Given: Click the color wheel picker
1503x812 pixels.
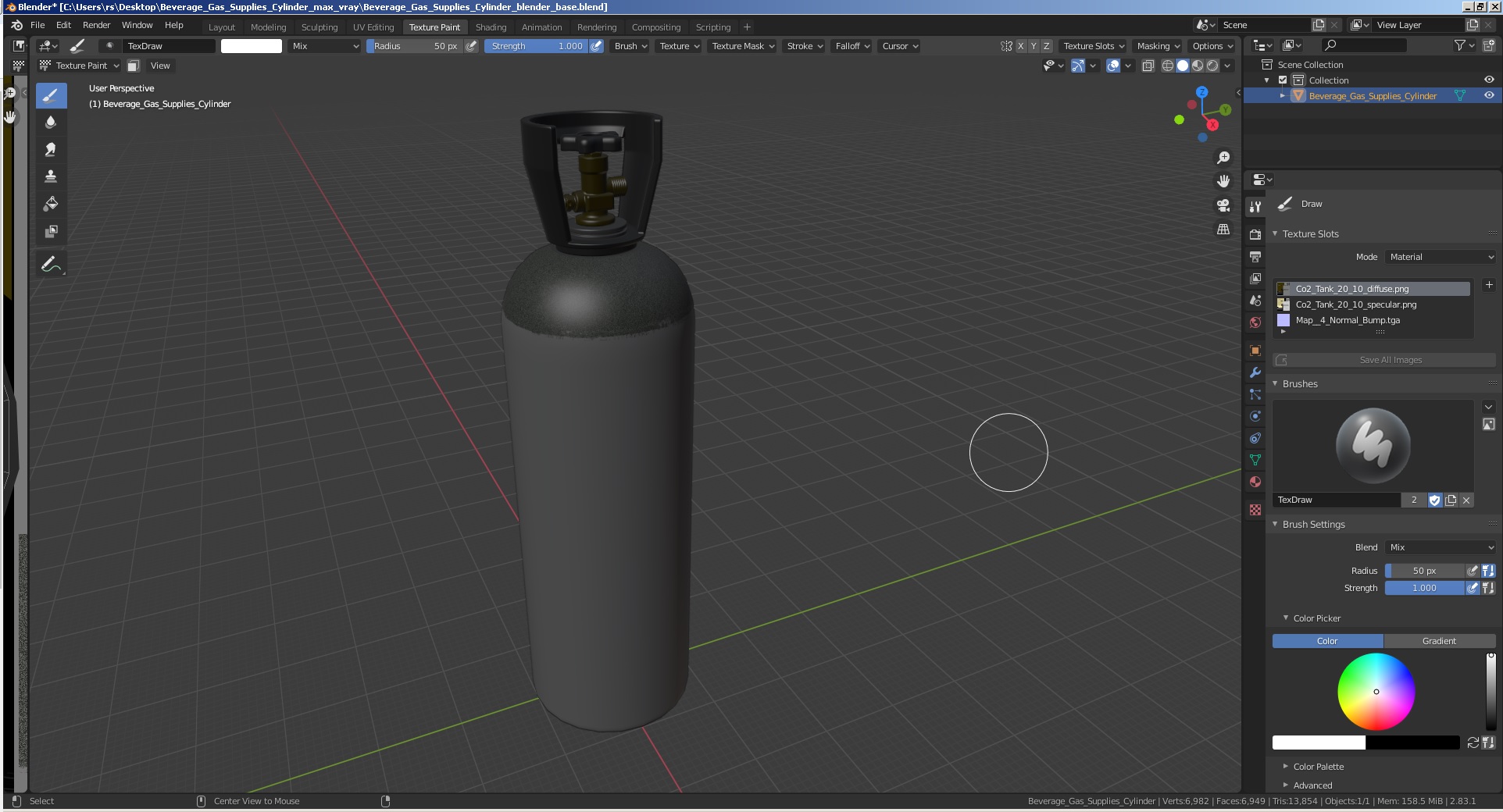Looking at the screenshot, I should tap(1376, 692).
